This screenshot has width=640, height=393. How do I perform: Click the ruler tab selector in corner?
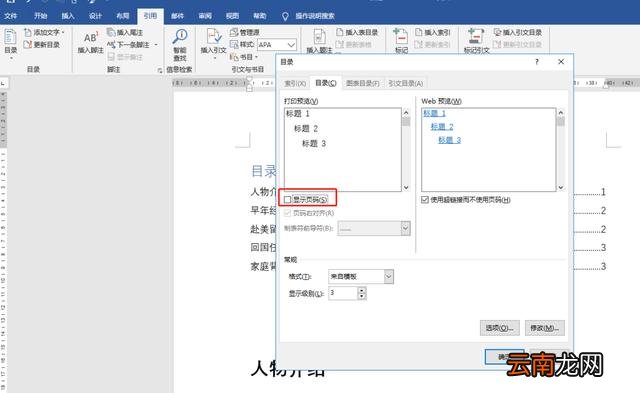3,83
